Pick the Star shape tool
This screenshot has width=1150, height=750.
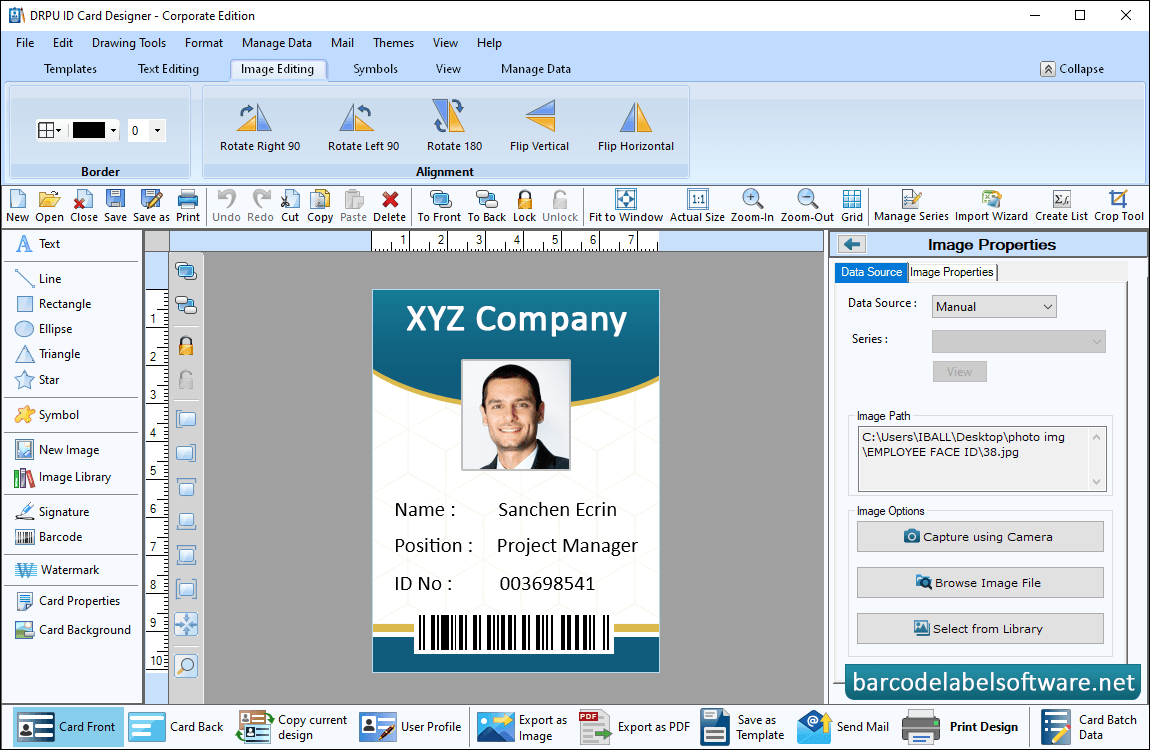tap(38, 379)
